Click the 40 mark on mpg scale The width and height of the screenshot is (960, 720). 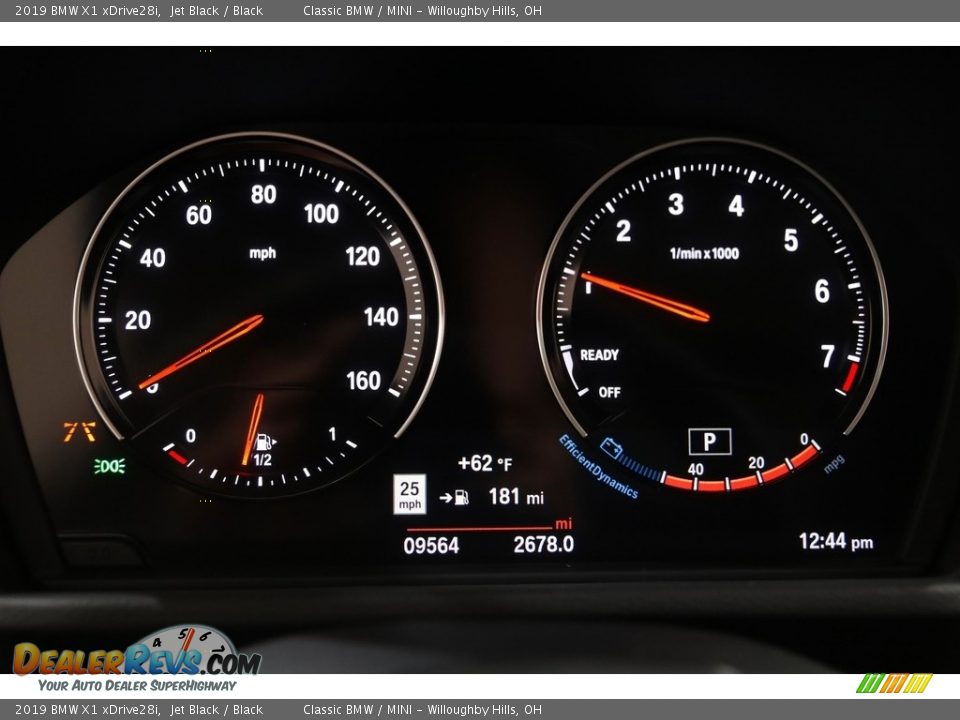click(696, 470)
